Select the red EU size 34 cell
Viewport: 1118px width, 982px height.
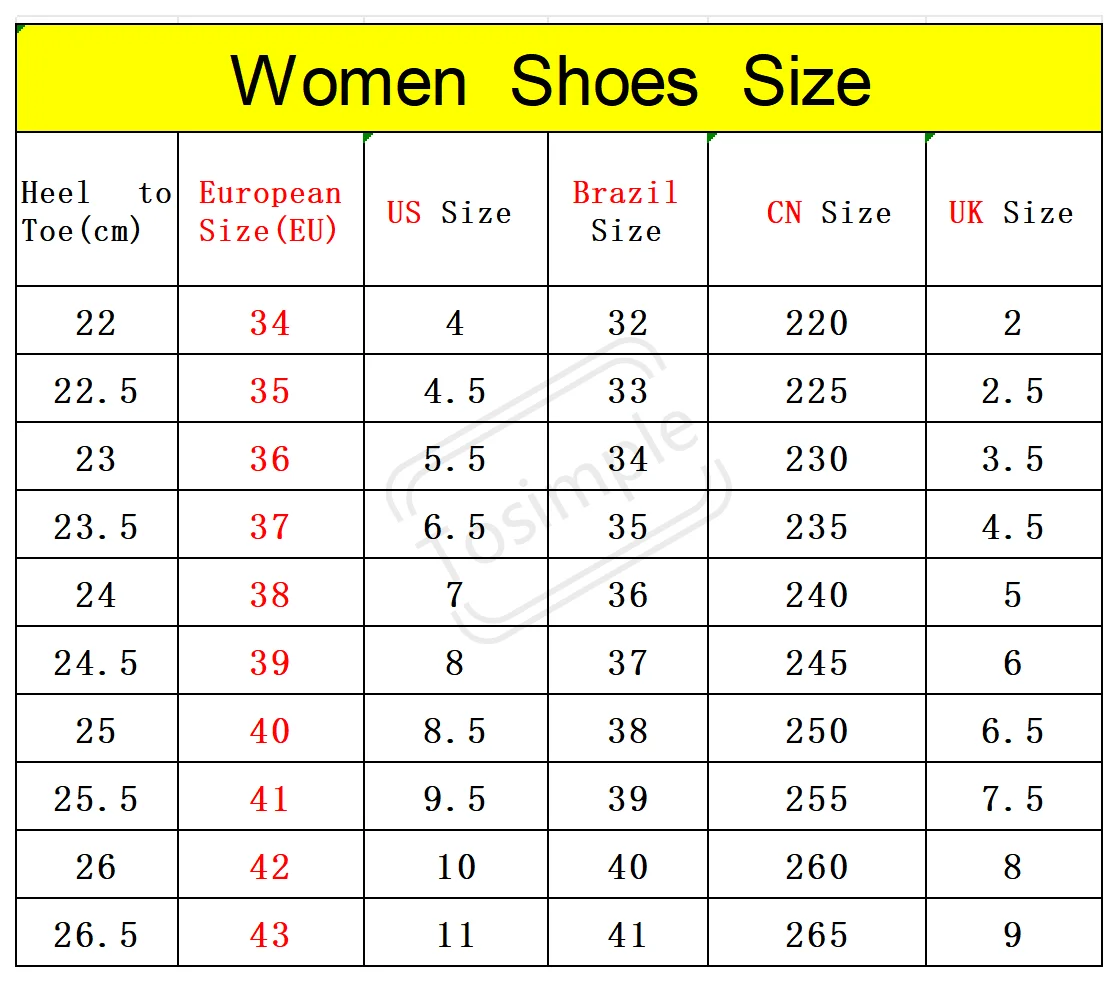[270, 322]
